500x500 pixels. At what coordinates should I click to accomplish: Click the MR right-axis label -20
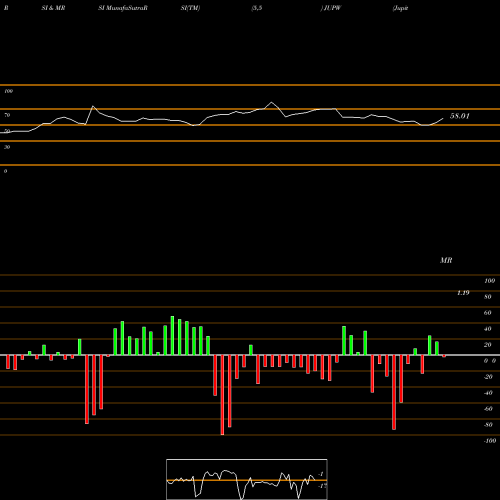tap(488, 377)
